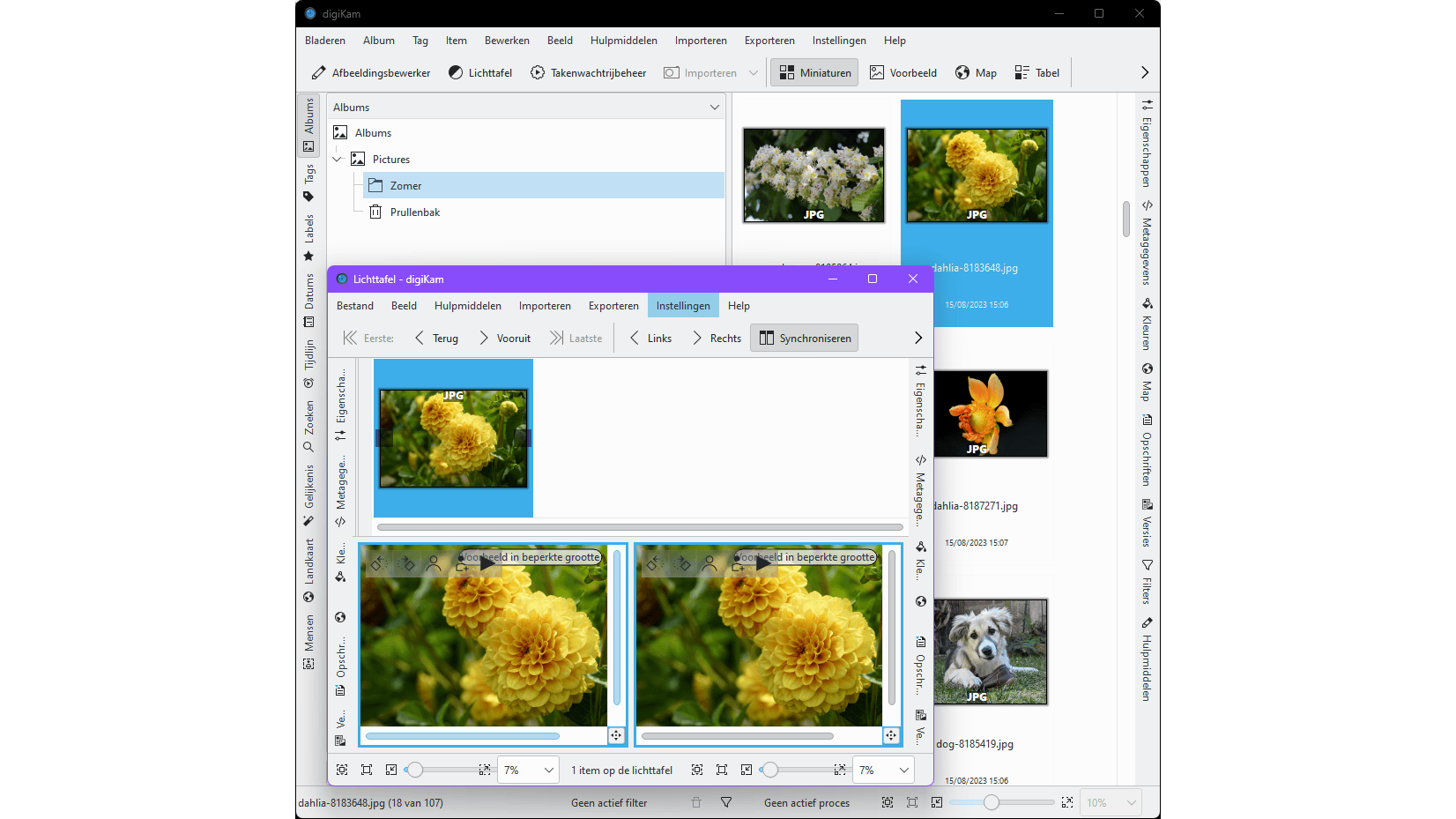Screen dimensions: 1456x819
Task: Open Filters in main window right sidebar
Action: [1147, 582]
